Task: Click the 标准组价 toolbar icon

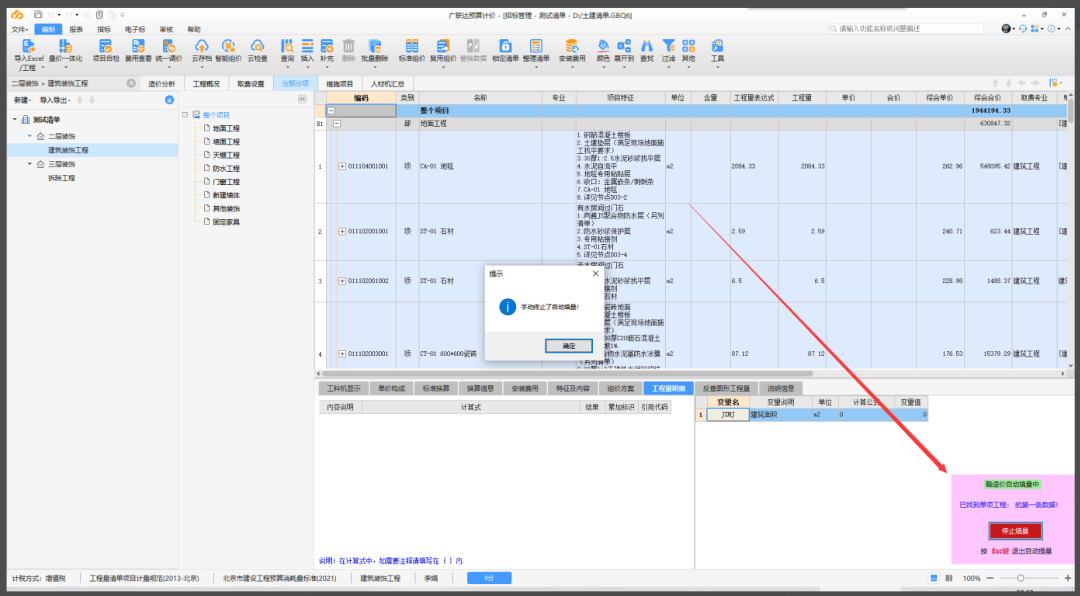Action: point(411,46)
